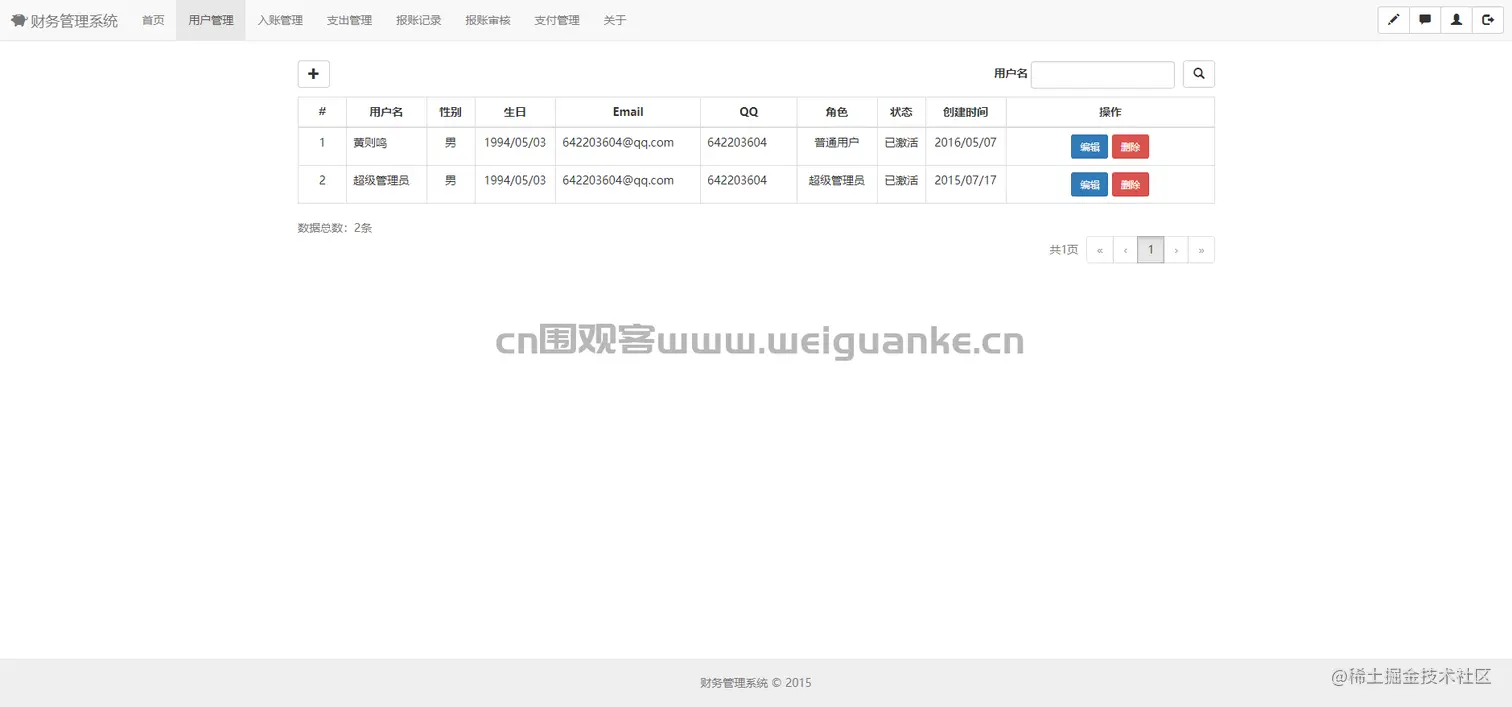Open the 支付管理 menu item
Viewport: 1512px width, 707px height.
coord(557,20)
